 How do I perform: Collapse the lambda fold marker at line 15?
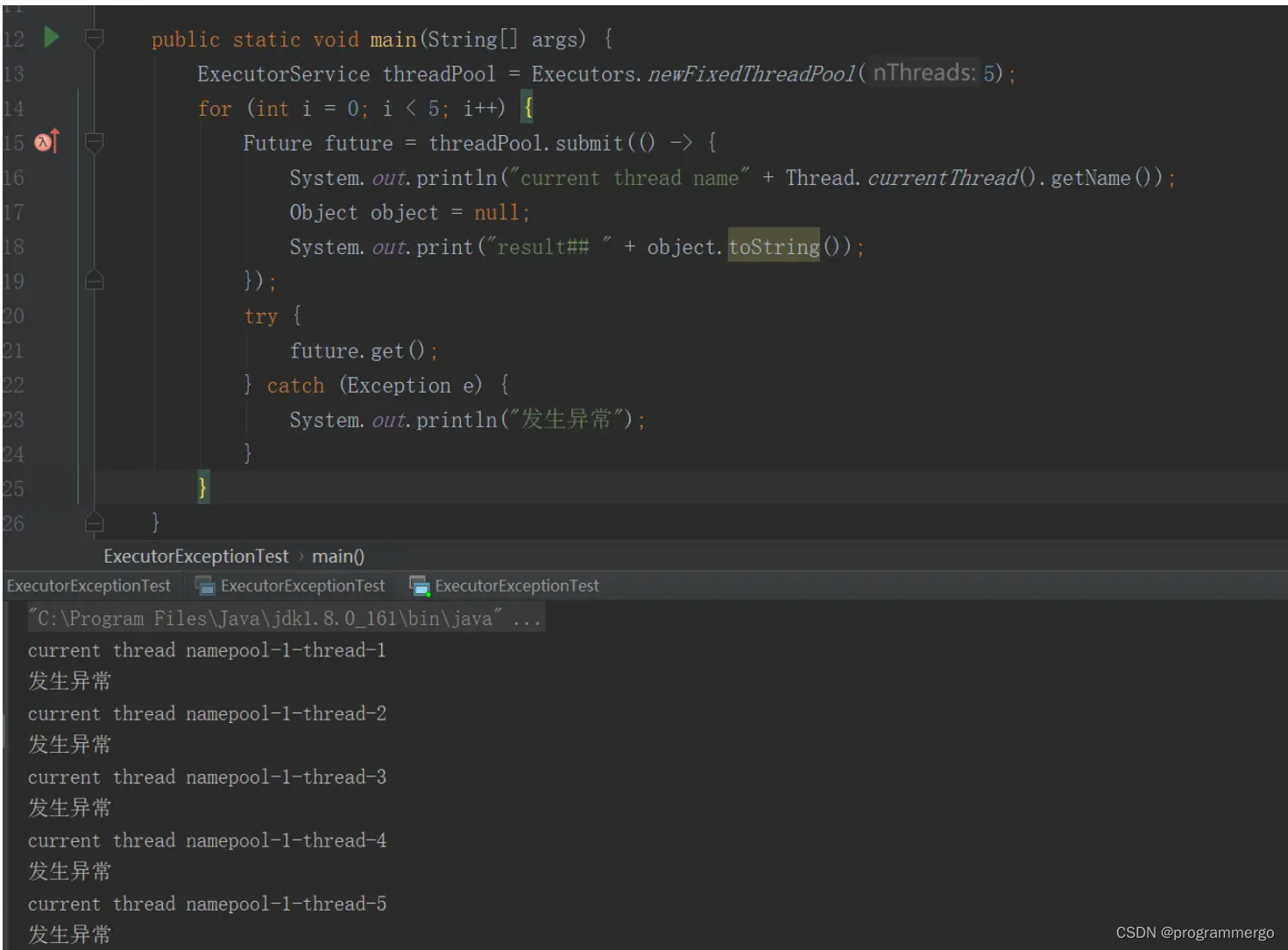click(x=95, y=142)
